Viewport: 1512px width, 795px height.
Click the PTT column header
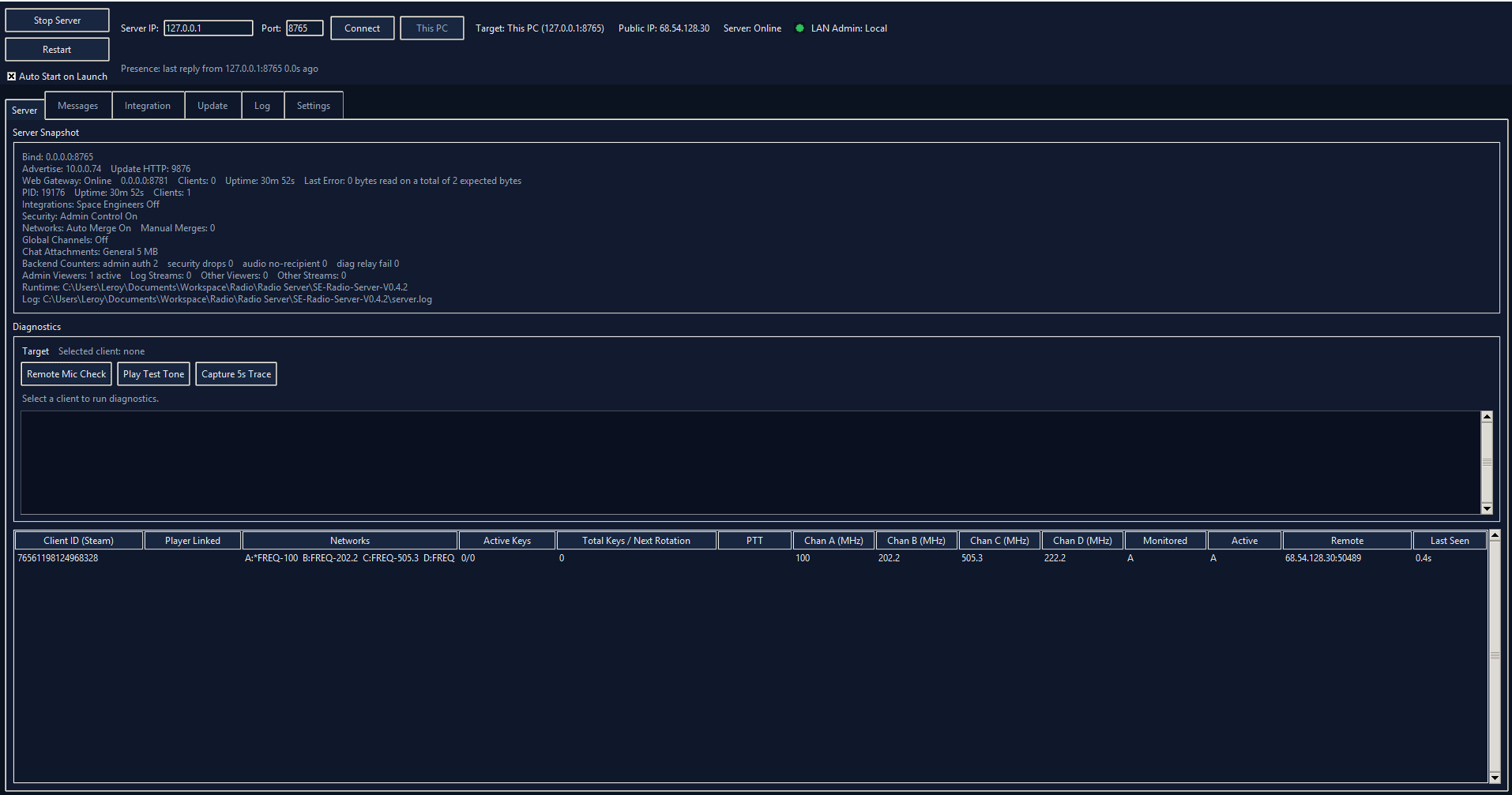point(755,541)
